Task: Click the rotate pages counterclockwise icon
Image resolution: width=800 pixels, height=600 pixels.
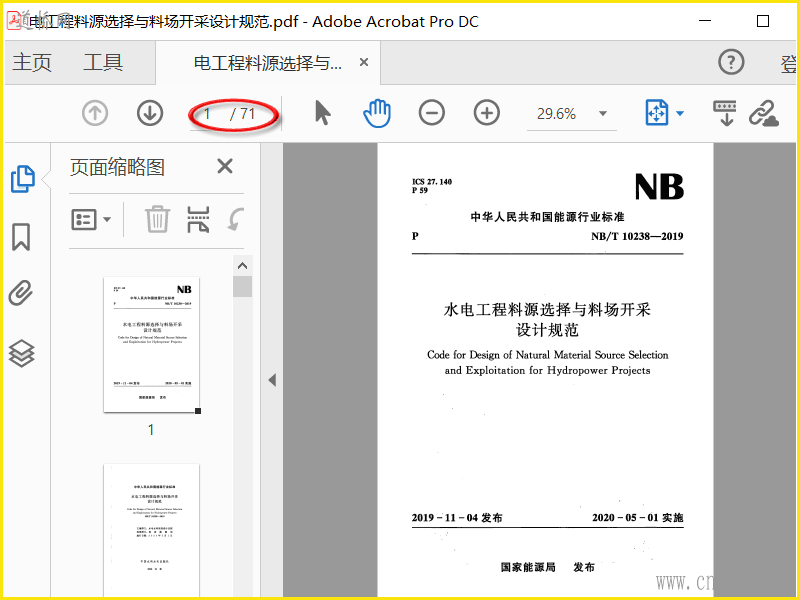Action: 236,219
